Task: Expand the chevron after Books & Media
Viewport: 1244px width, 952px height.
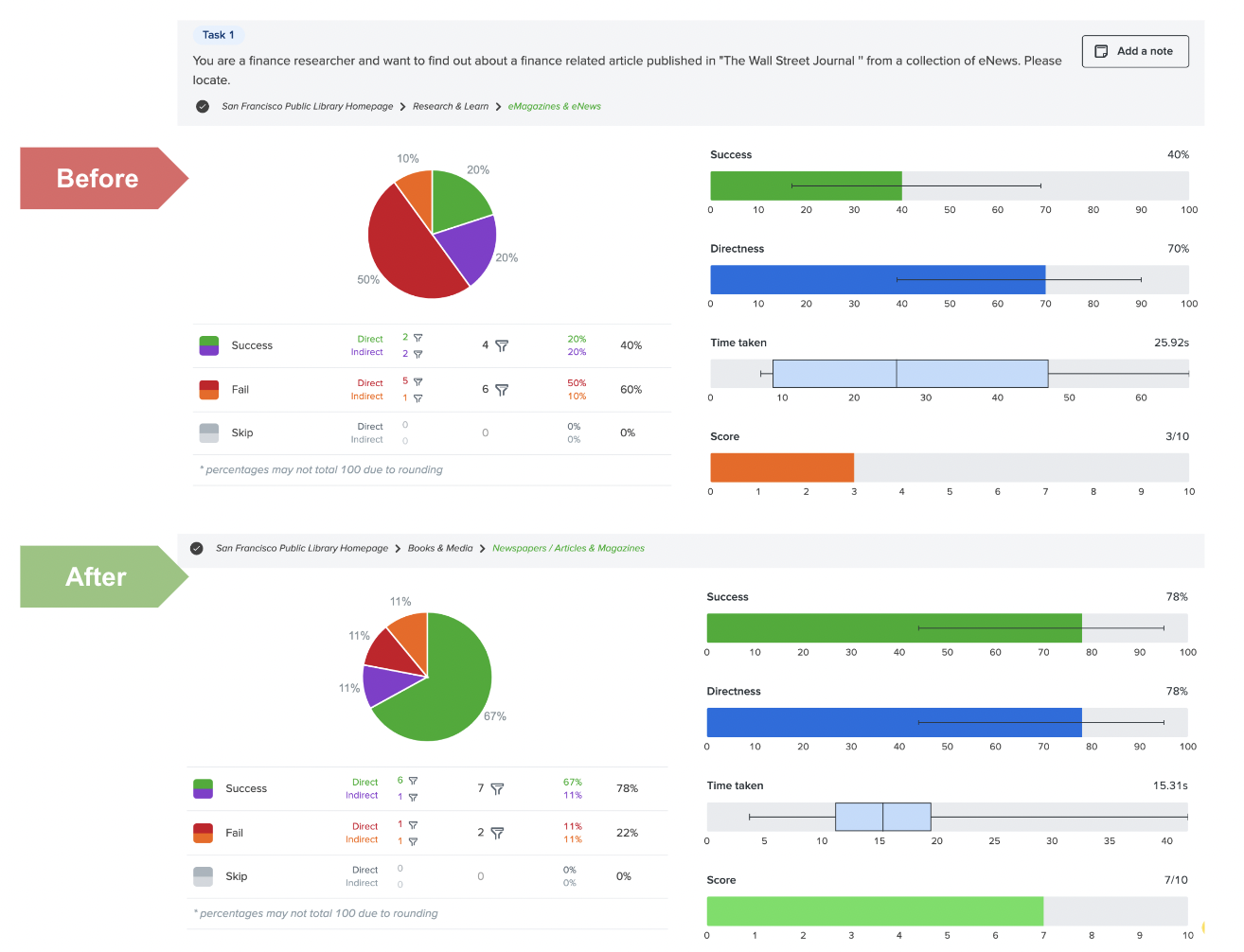Action: [483, 548]
